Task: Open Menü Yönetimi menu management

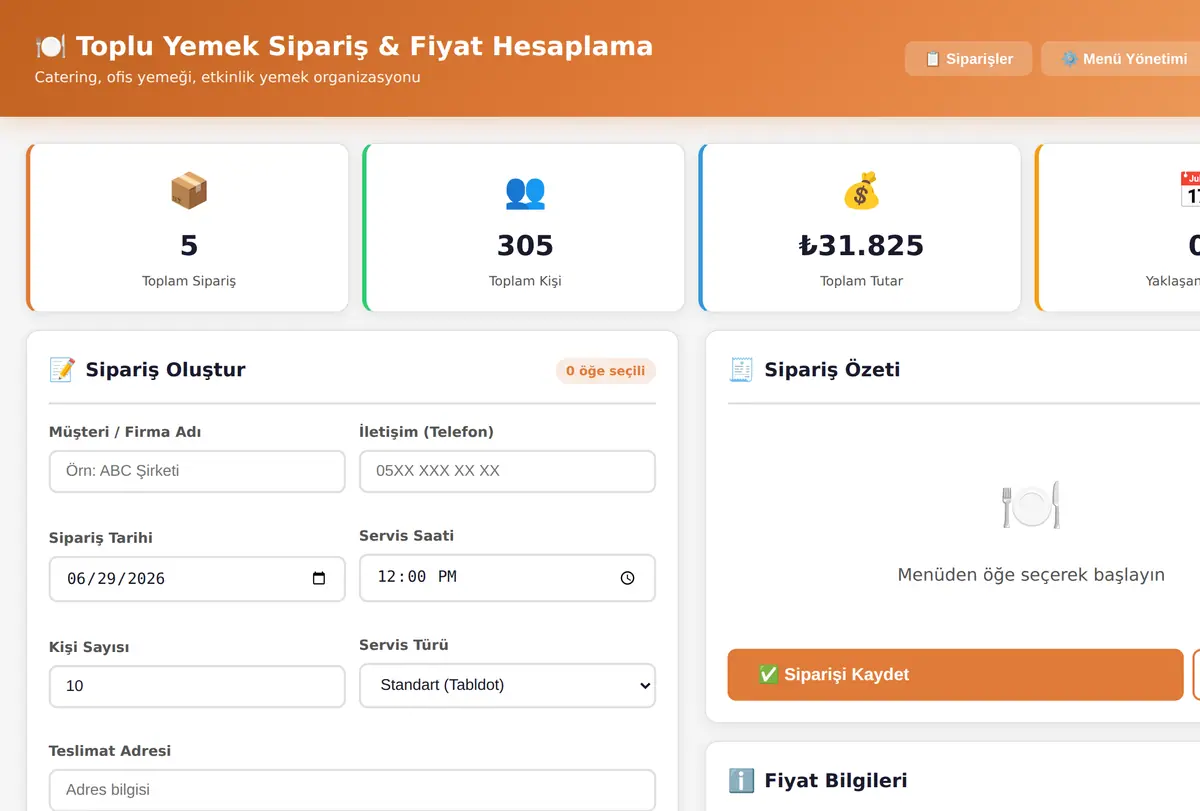Action: [x=1121, y=59]
